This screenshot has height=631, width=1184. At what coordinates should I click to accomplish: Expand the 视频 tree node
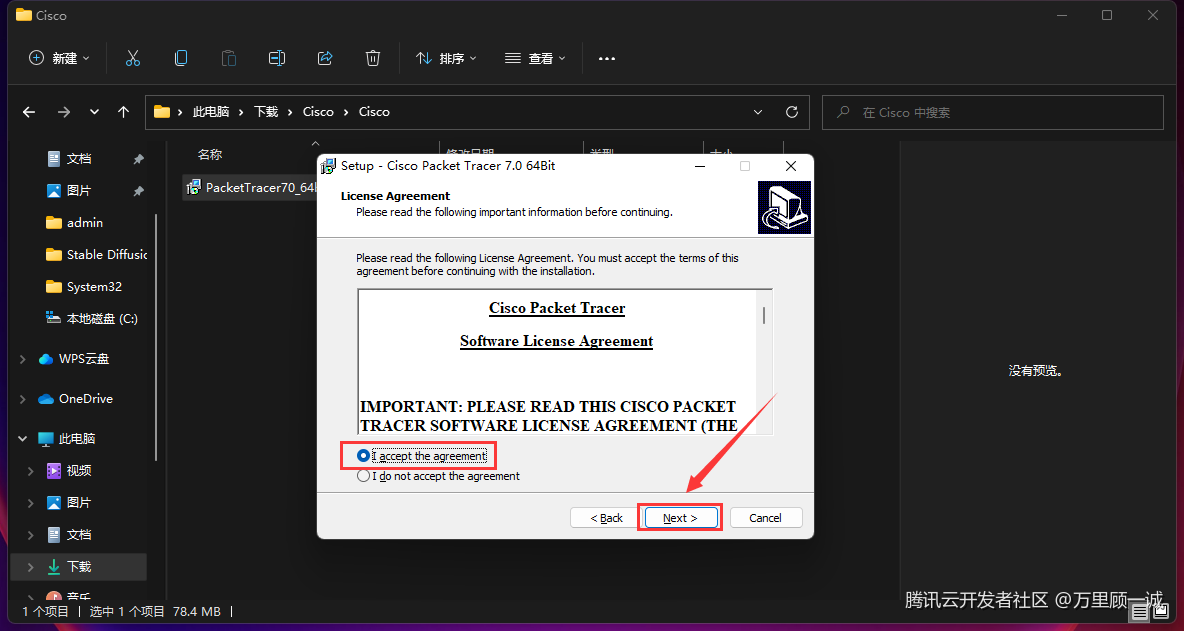point(31,471)
